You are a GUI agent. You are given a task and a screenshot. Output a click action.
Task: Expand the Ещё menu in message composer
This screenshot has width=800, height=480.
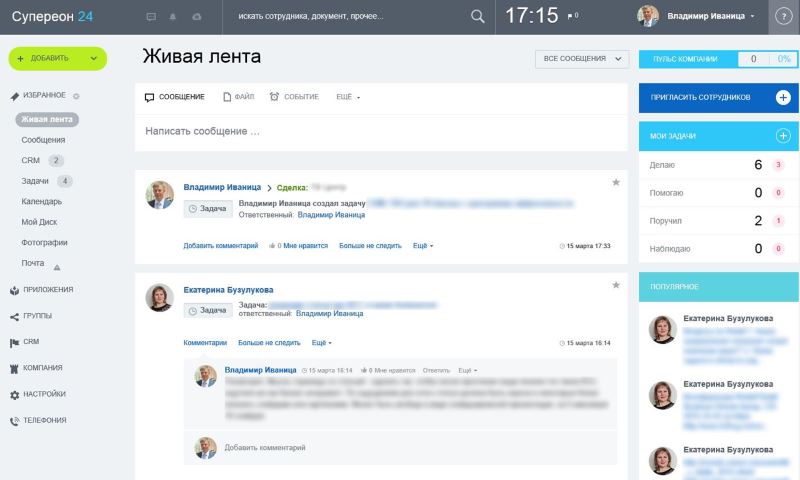click(x=348, y=97)
